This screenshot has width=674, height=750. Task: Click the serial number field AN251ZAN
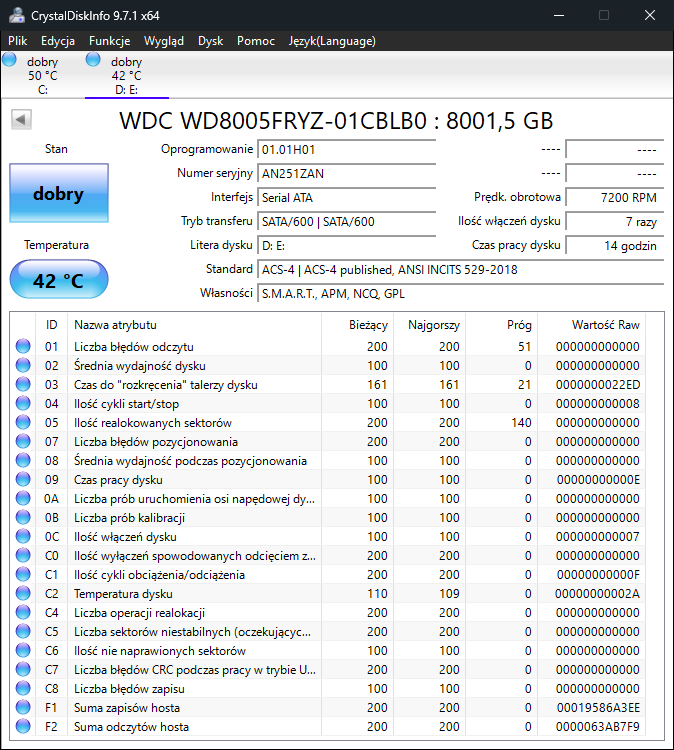pos(347,173)
